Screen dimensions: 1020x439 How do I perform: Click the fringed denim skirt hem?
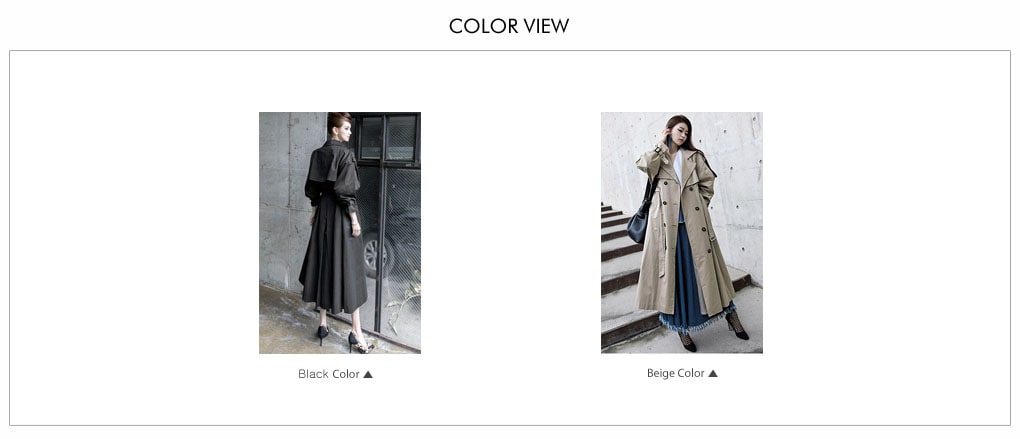point(696,321)
